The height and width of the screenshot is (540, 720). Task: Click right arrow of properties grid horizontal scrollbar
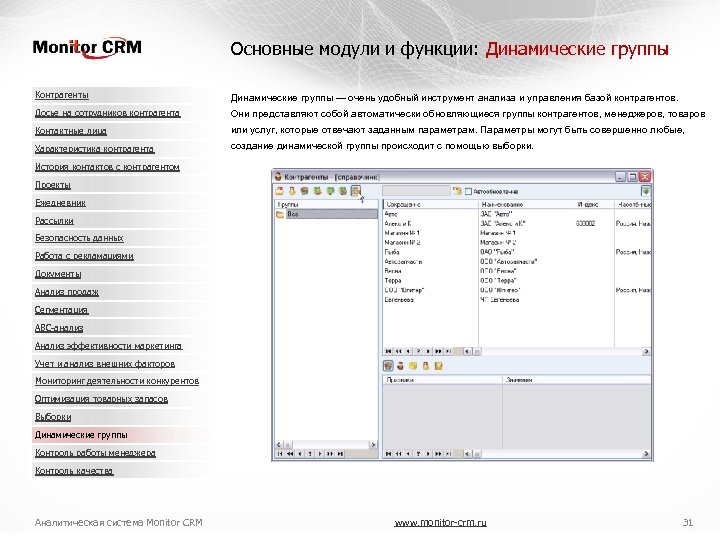(x=646, y=454)
